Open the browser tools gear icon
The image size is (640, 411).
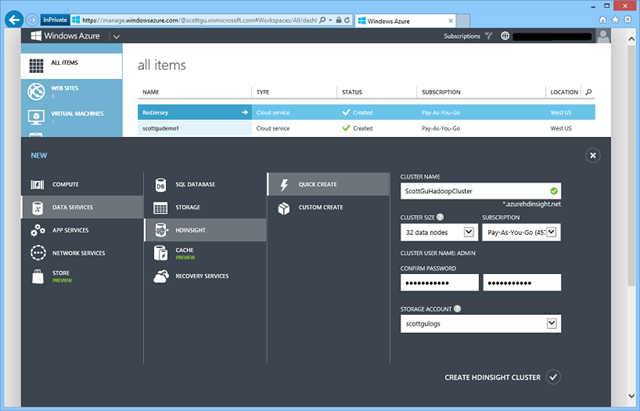[628, 20]
